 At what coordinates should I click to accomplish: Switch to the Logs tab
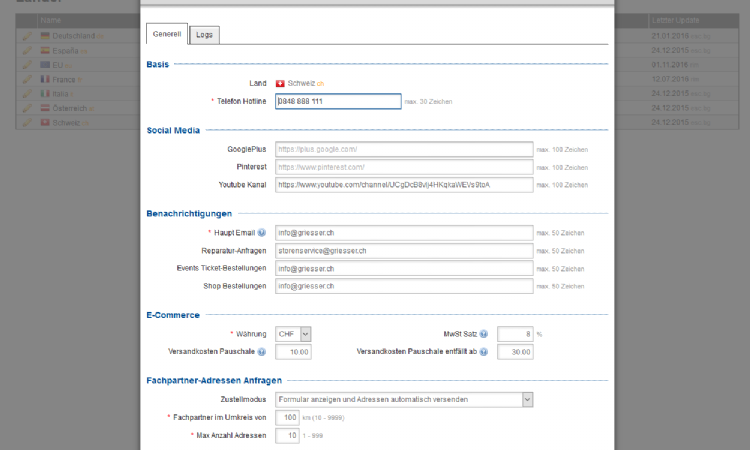coord(204,35)
